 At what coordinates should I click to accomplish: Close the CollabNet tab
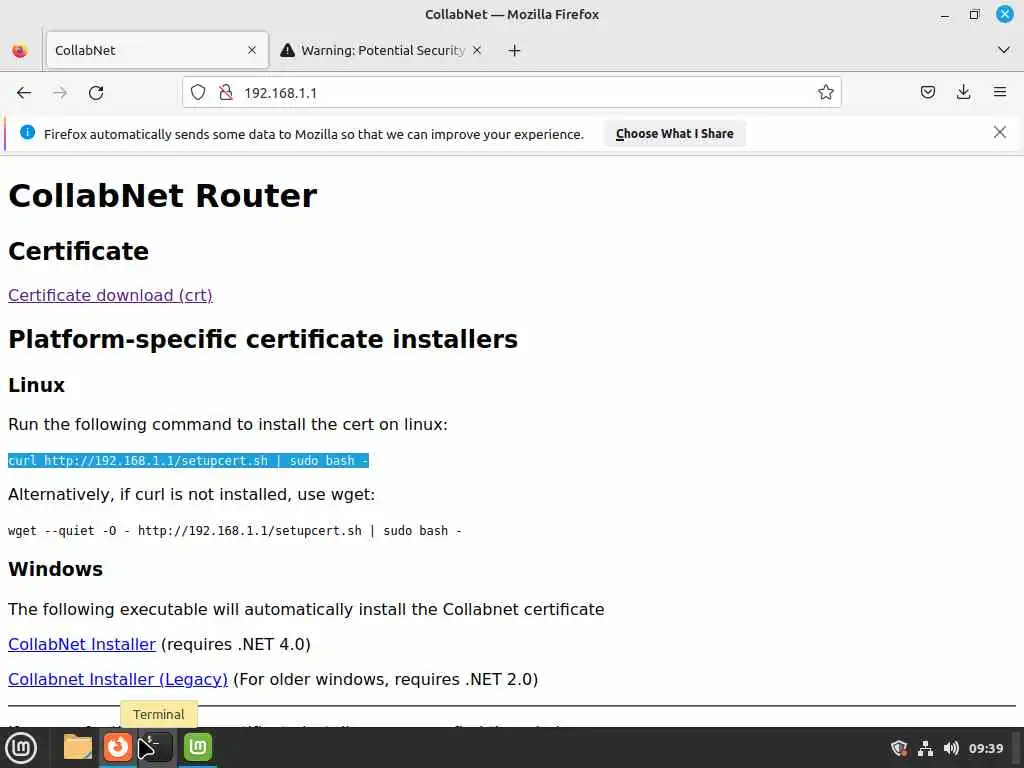coord(252,50)
